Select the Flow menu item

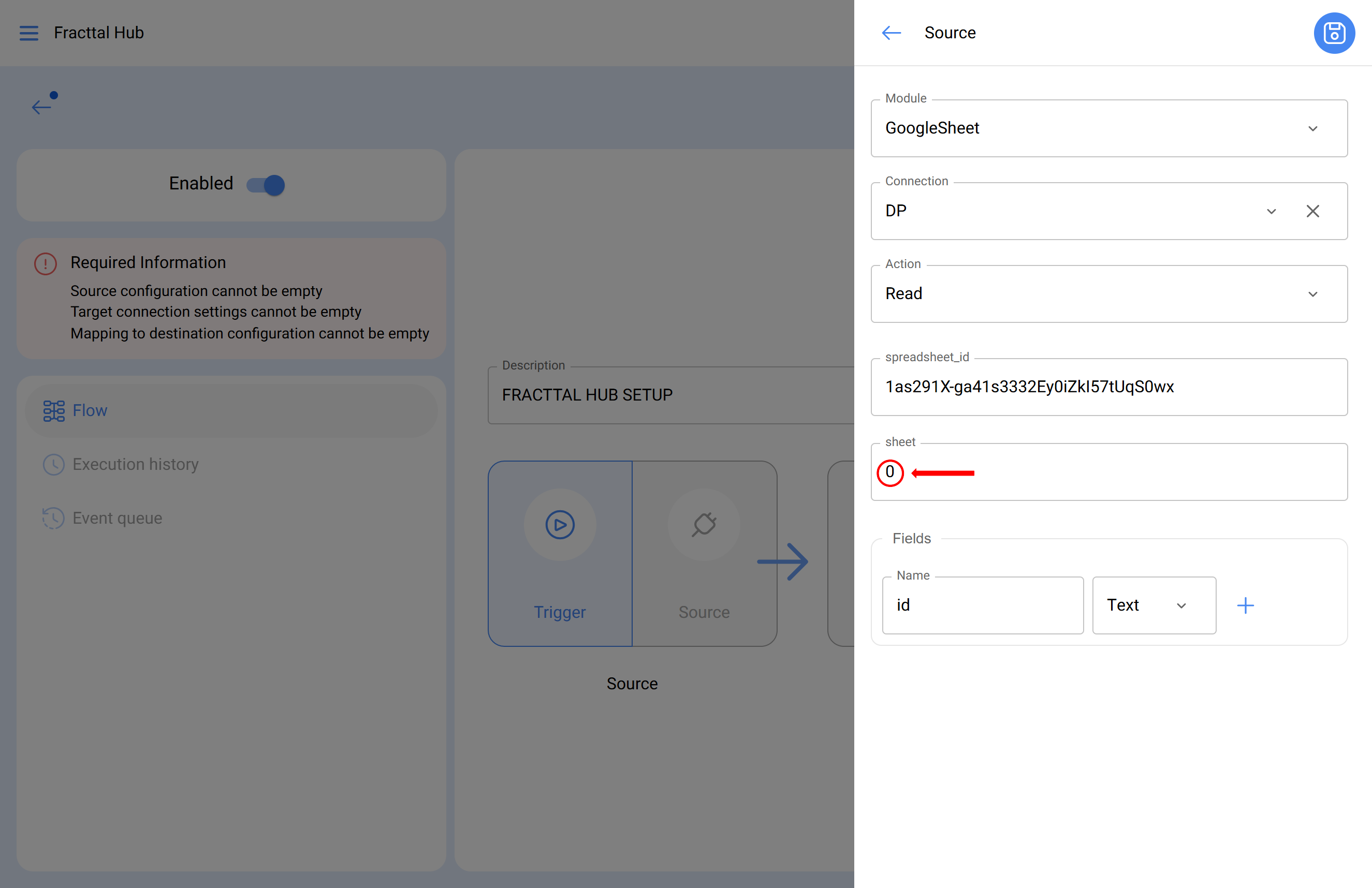coord(90,410)
